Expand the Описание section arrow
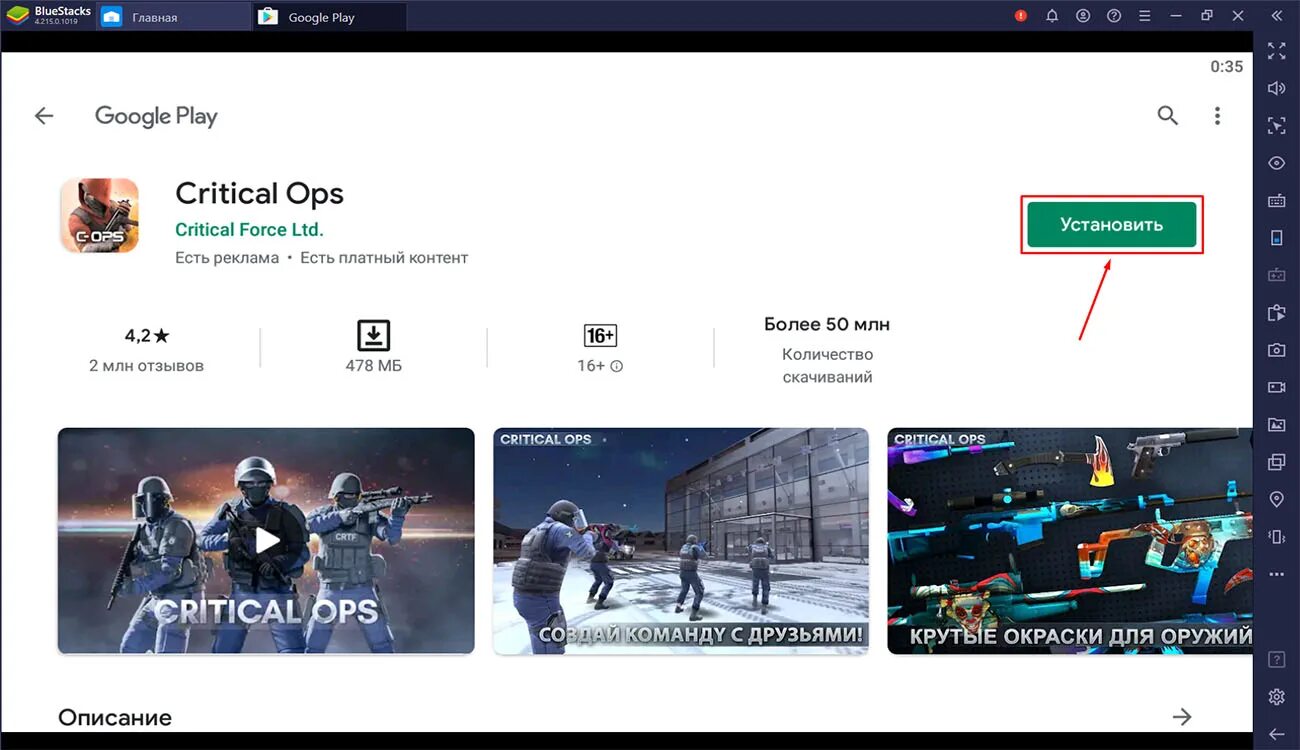The image size is (1300, 750). coord(1182,717)
